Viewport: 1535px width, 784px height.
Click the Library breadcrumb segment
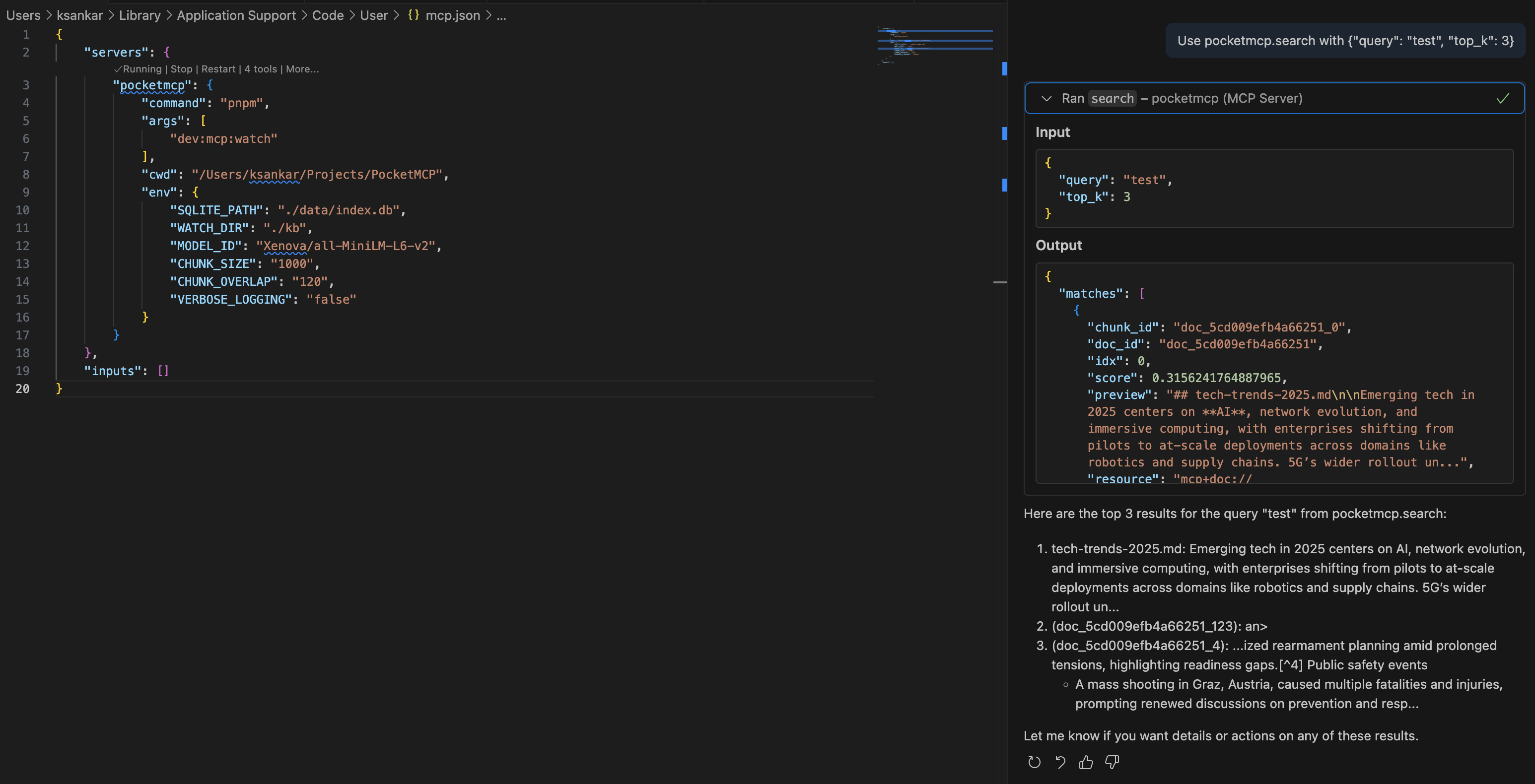pyautogui.click(x=140, y=15)
